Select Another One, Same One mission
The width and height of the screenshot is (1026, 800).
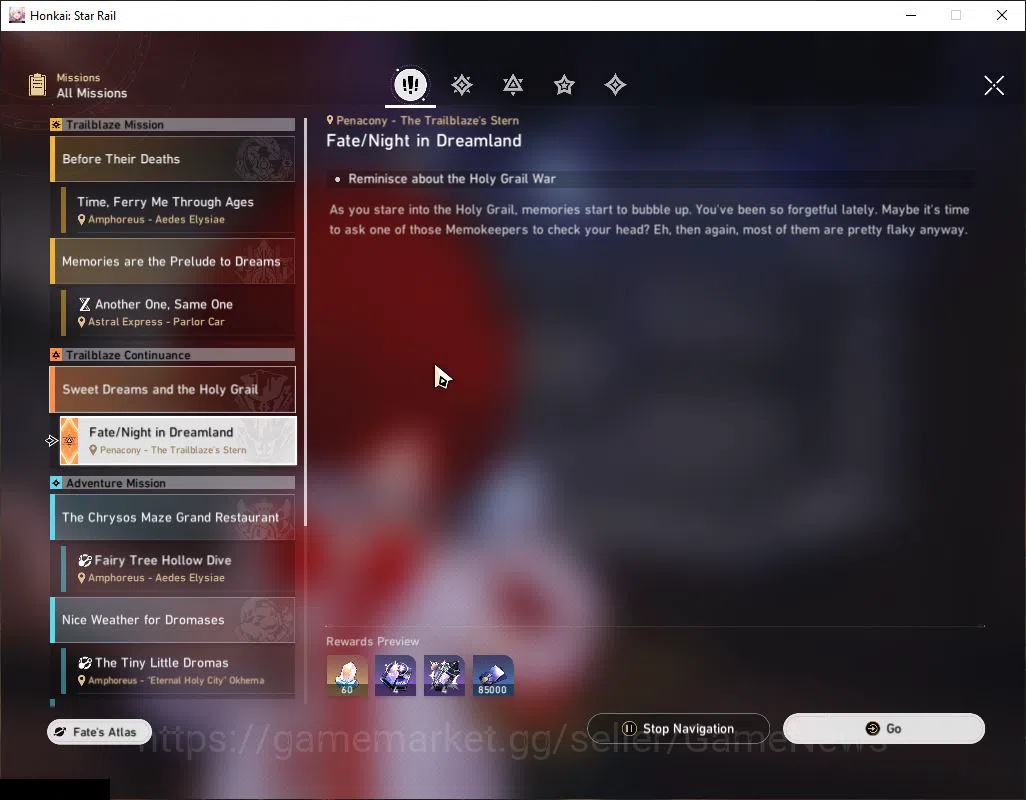tap(178, 312)
